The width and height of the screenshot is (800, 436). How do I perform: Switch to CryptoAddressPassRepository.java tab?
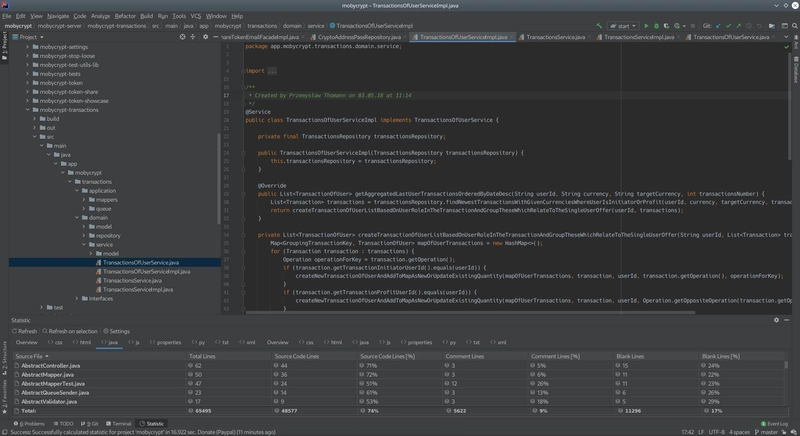359,37
